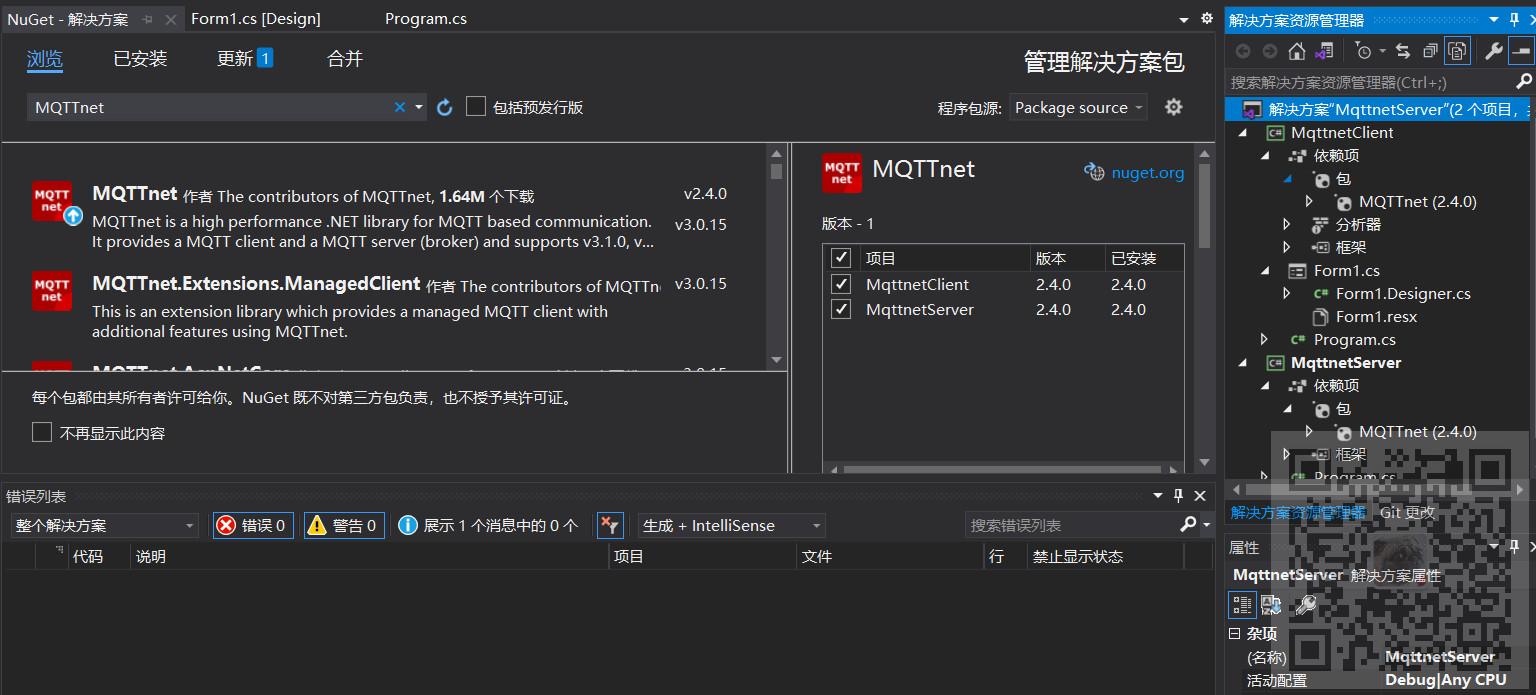This screenshot has height=695, width=1536.
Task: Pin the NuGet solution tab
Action: coord(148,19)
